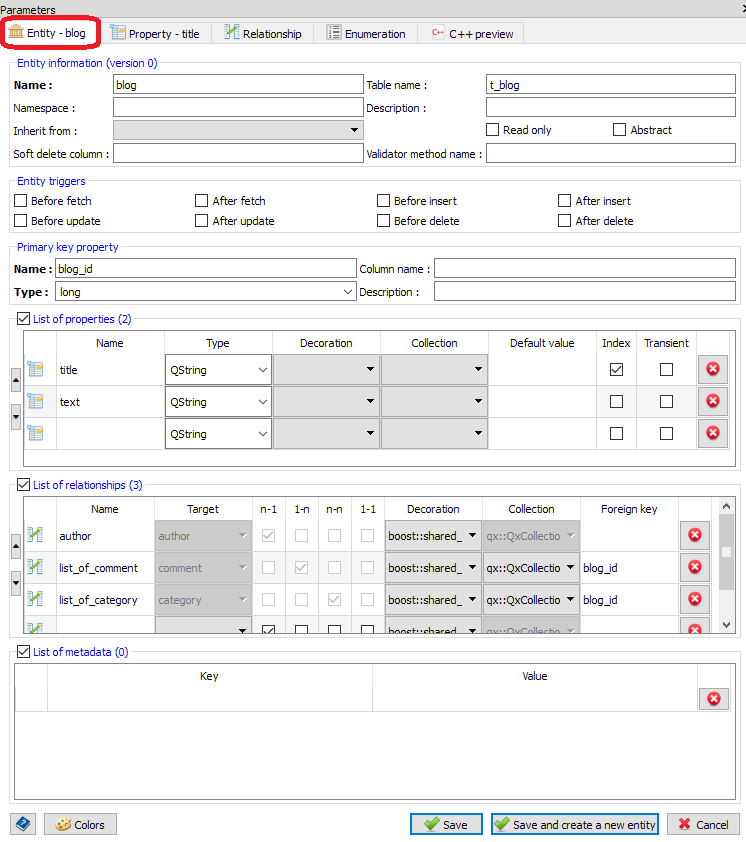Open the Colors picker button
Screen dimensions: 746x842
tap(80, 824)
